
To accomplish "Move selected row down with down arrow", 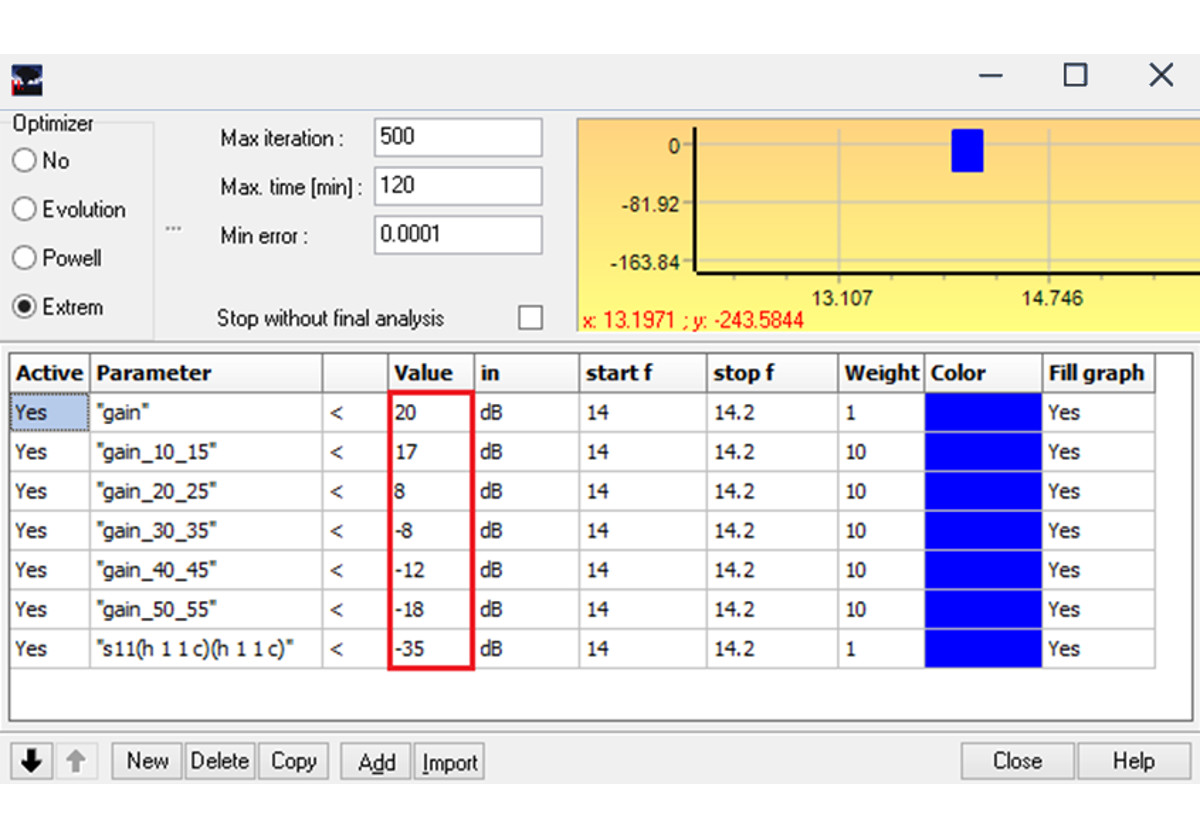I will (31, 761).
